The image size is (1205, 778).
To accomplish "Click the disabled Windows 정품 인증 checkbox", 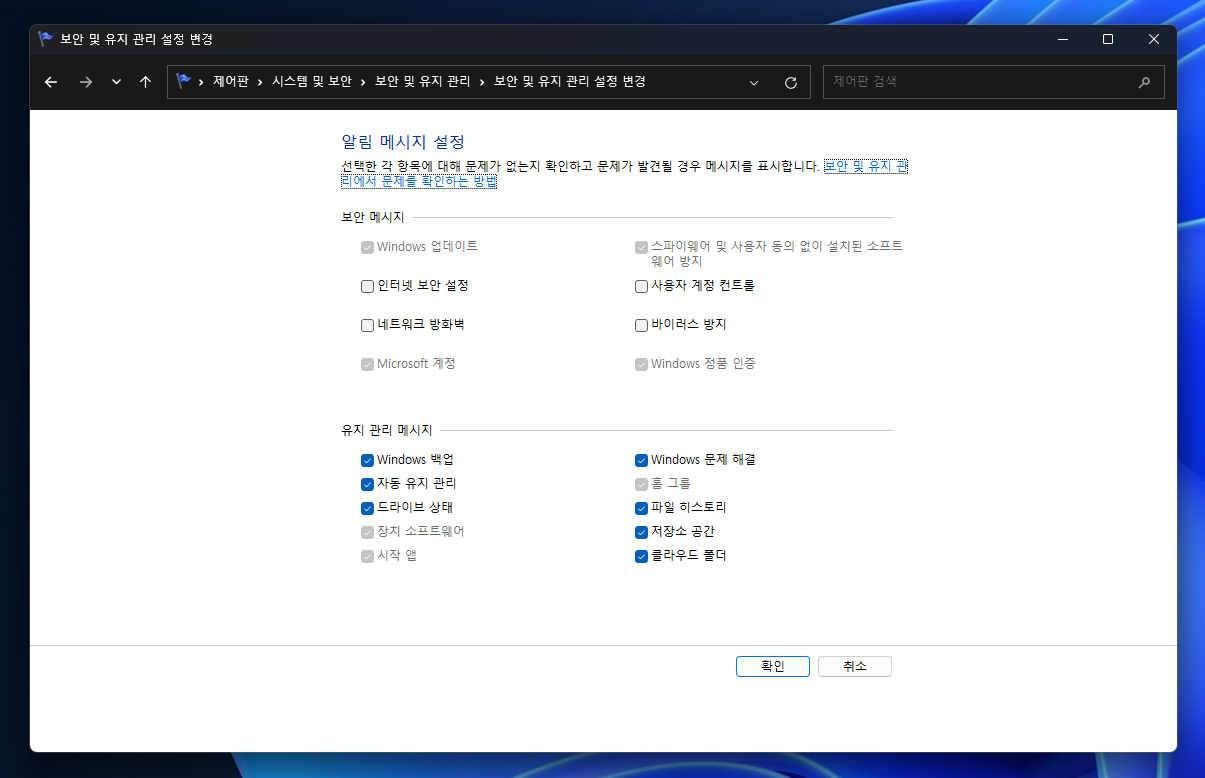I will pos(641,364).
